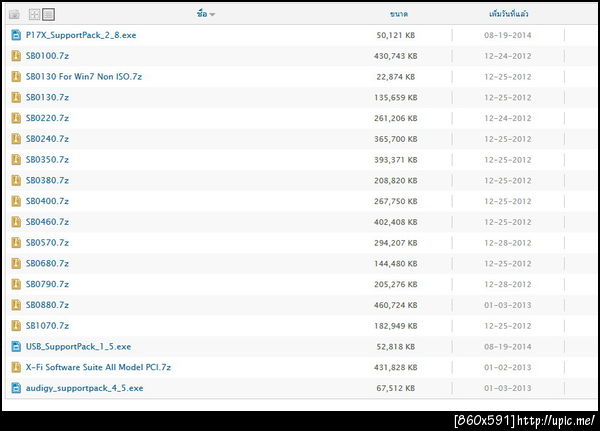The image size is (600, 431).
Task: Click the date in the SB0100.7z row
Action: point(508,56)
